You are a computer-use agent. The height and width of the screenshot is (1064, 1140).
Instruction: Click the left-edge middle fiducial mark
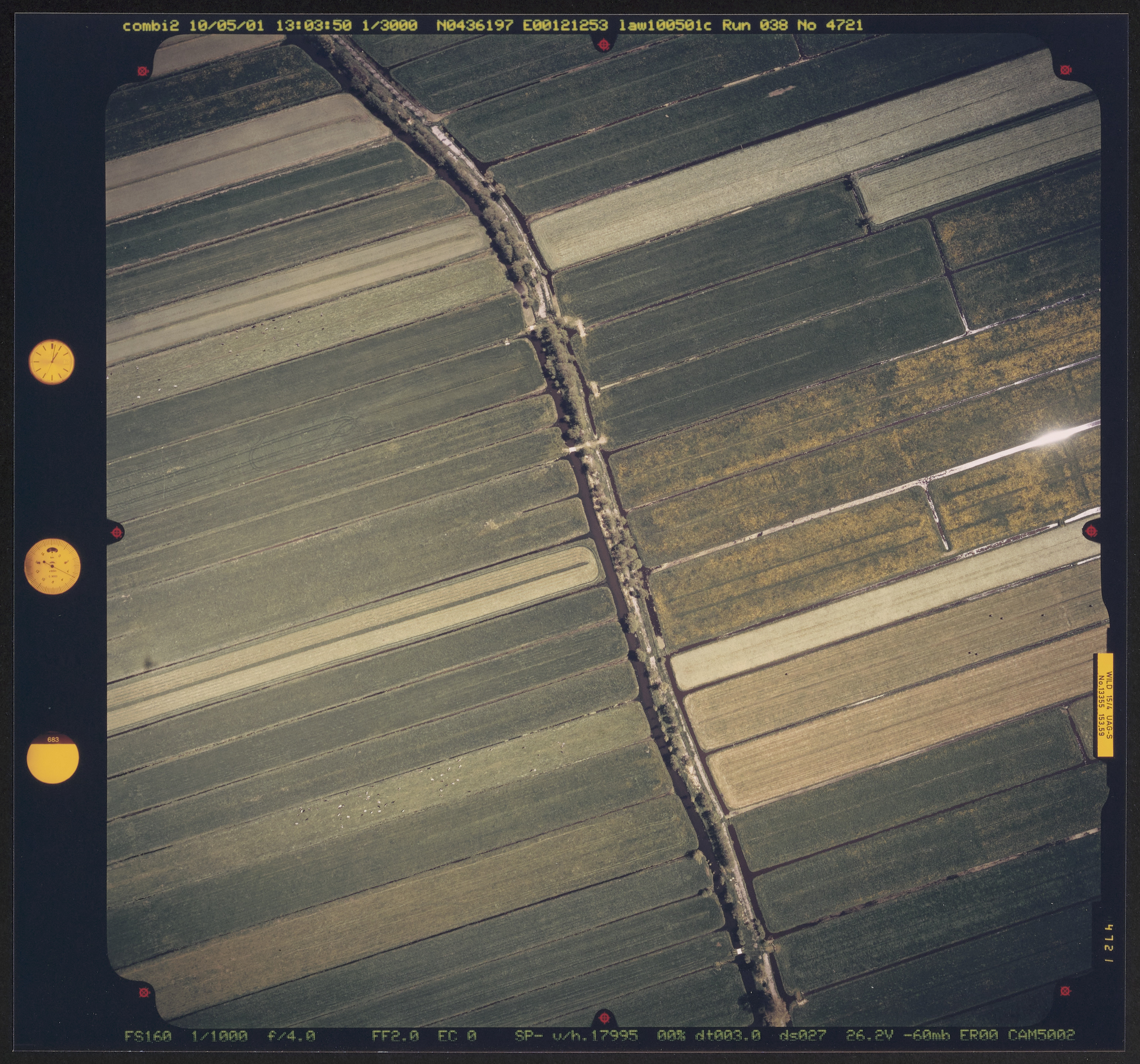[116, 532]
